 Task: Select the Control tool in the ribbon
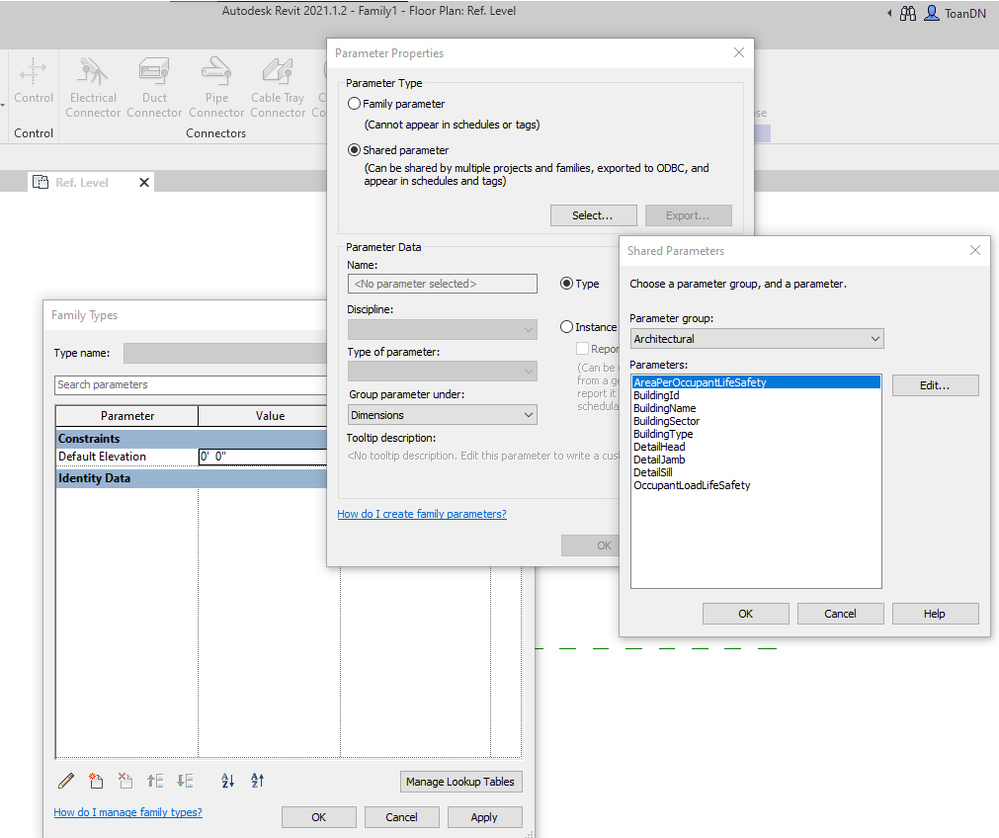[x=33, y=80]
